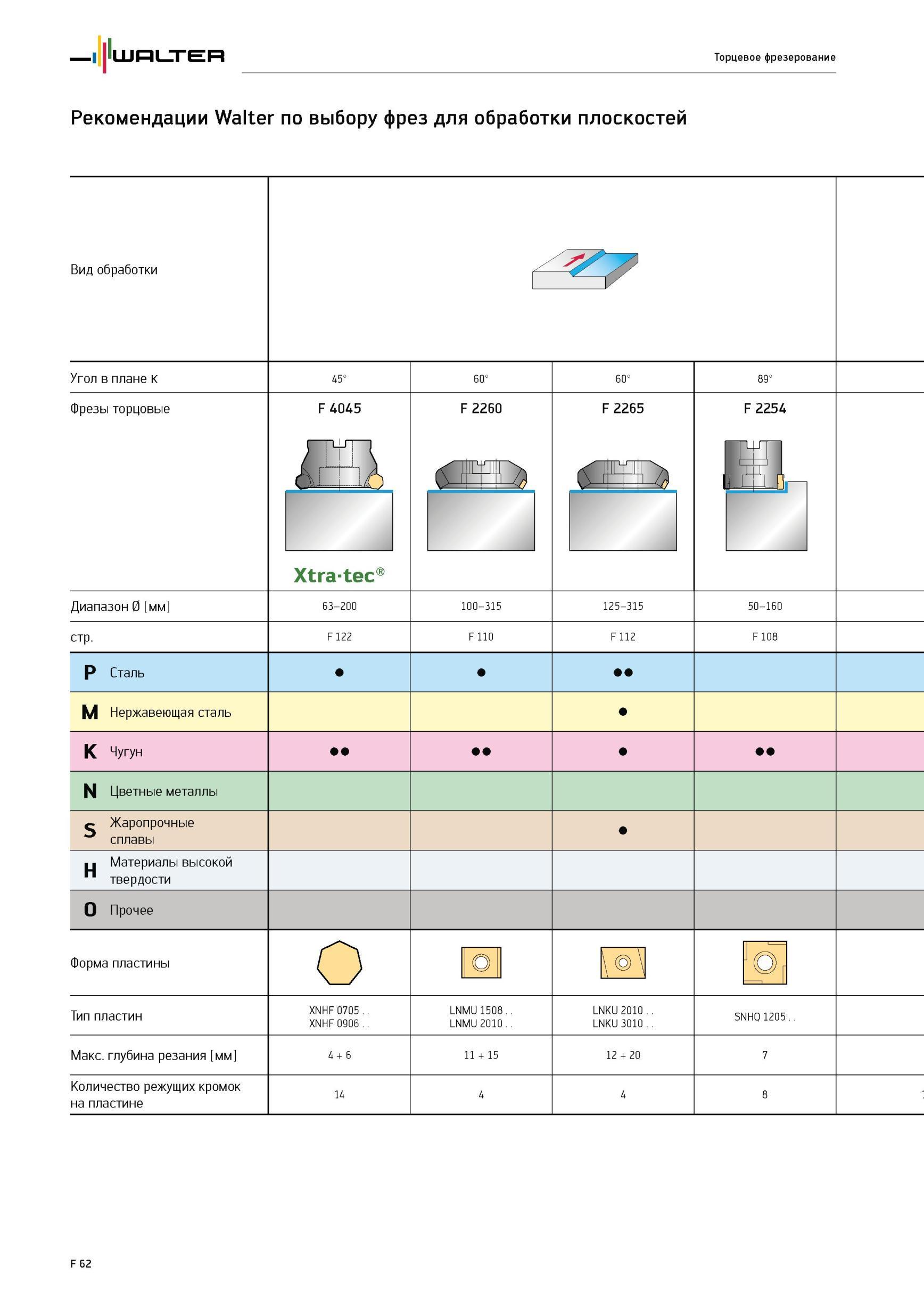Viewport: 924px width, 1307px height.
Task: Click the 89° angle value
Action: (x=765, y=378)
